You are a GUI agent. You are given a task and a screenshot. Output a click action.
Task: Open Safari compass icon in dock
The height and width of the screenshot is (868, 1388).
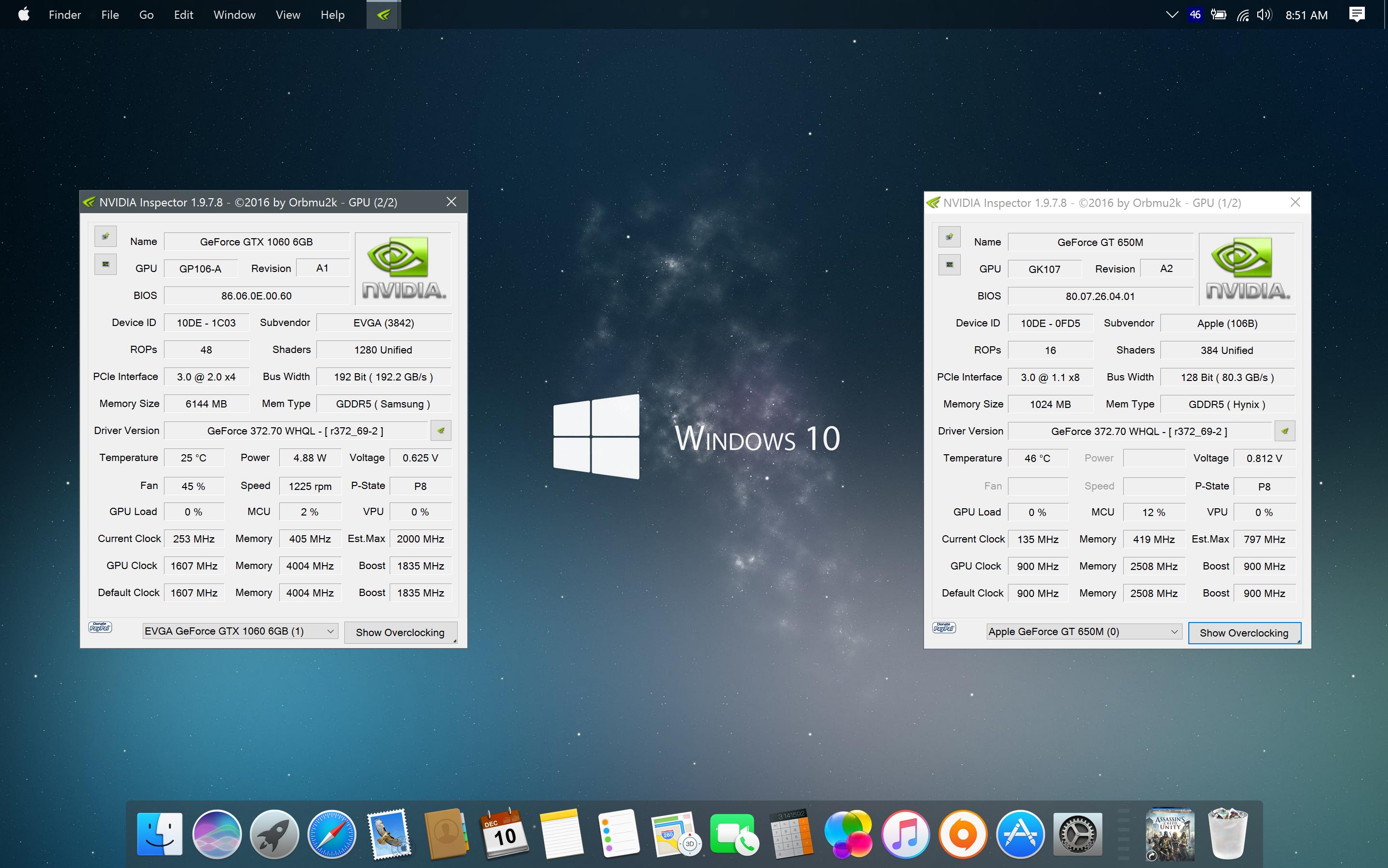(x=332, y=834)
